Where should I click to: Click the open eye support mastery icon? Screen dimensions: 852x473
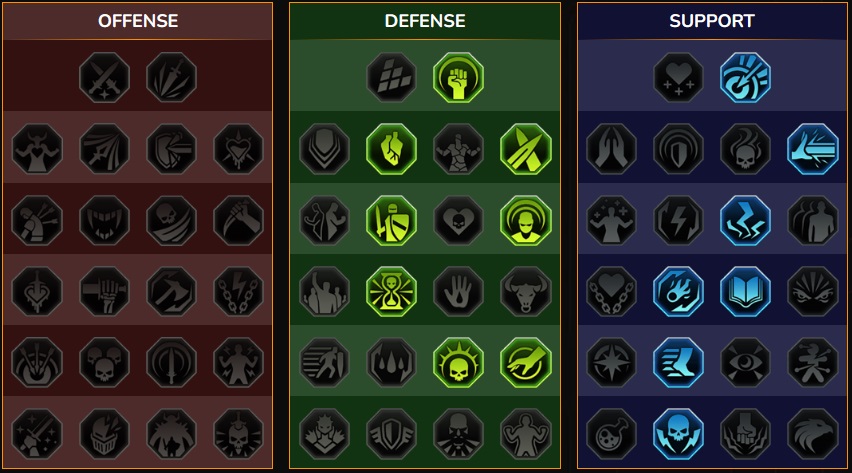click(x=746, y=363)
